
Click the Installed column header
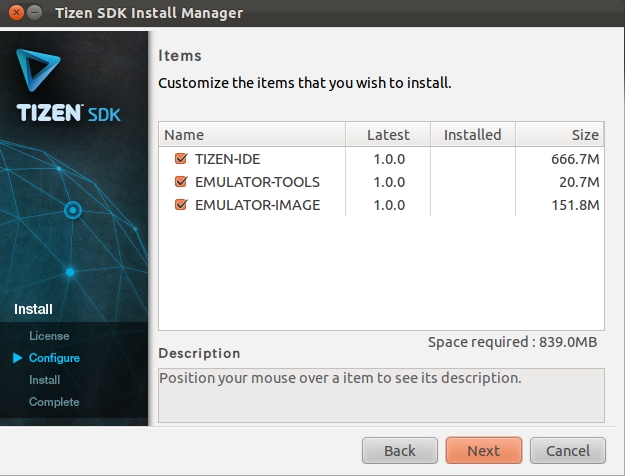coord(473,135)
